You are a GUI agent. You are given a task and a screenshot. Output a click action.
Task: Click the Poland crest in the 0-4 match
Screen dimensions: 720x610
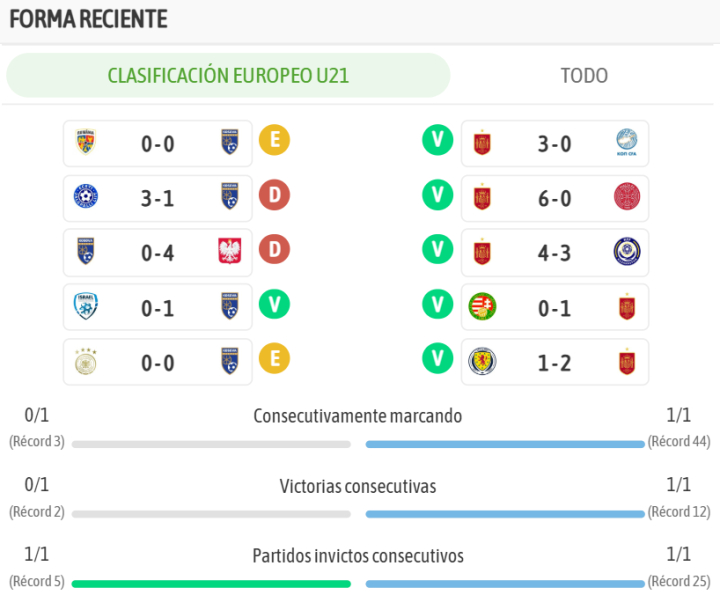click(x=230, y=252)
